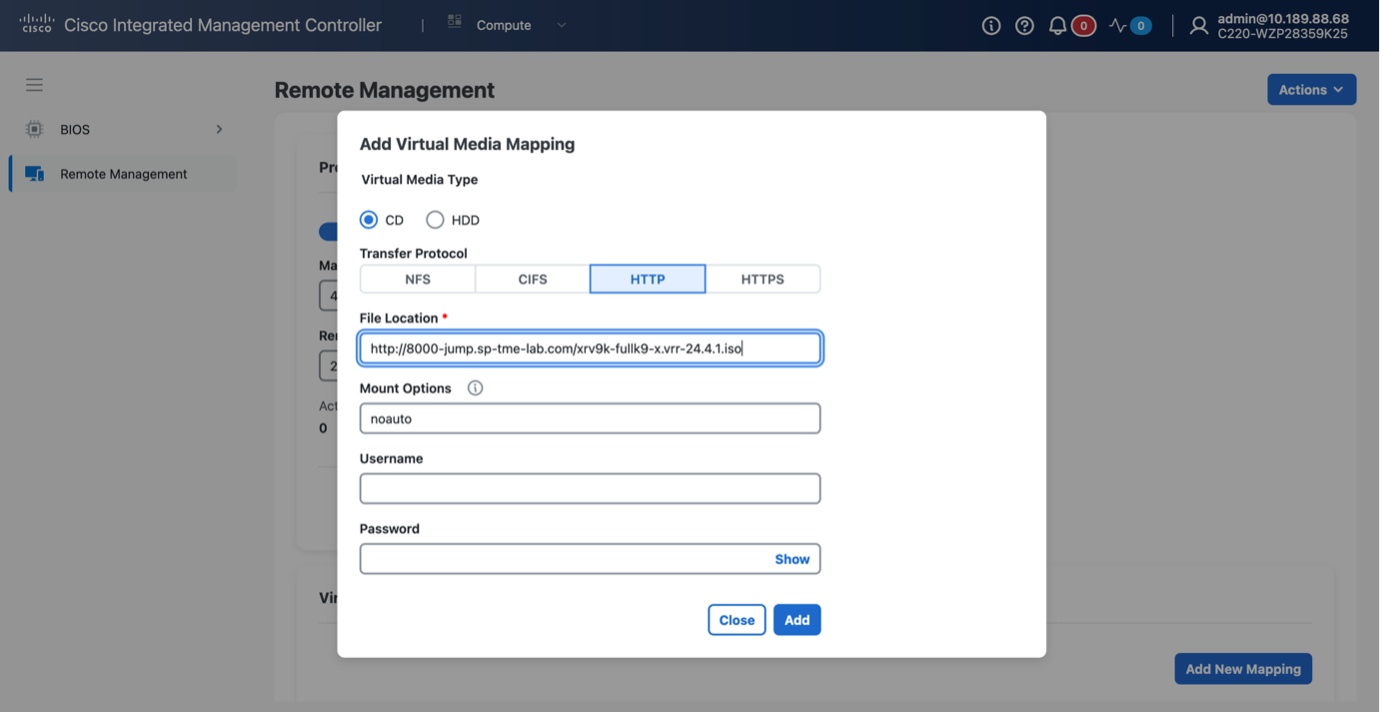Click the Username input field
Screen dimensions: 1384x715
(x=590, y=489)
